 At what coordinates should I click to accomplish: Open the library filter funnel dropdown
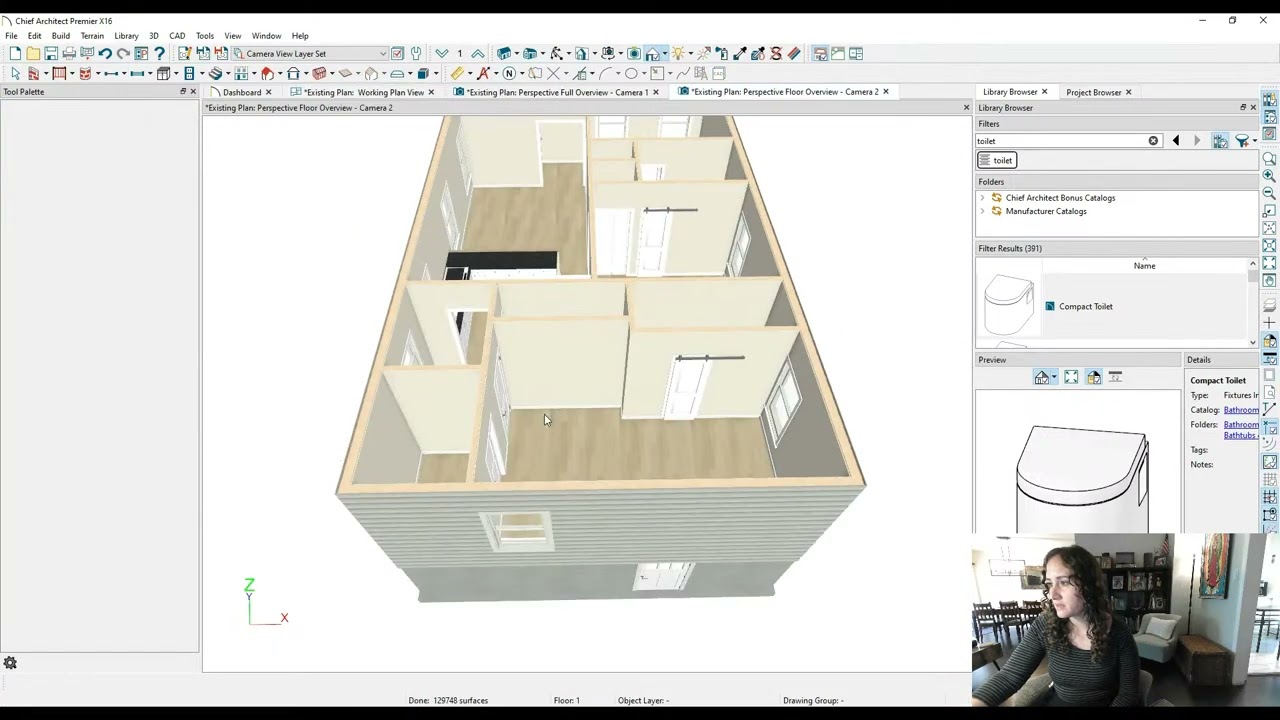tap(1254, 141)
